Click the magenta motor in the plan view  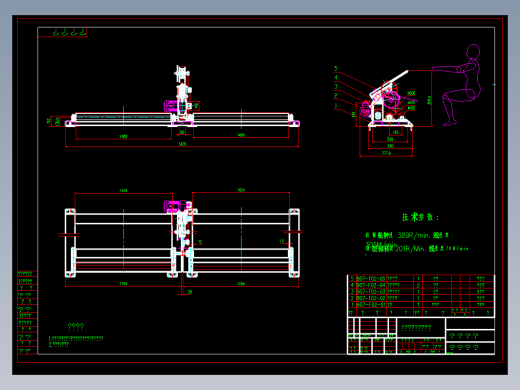click(x=176, y=205)
